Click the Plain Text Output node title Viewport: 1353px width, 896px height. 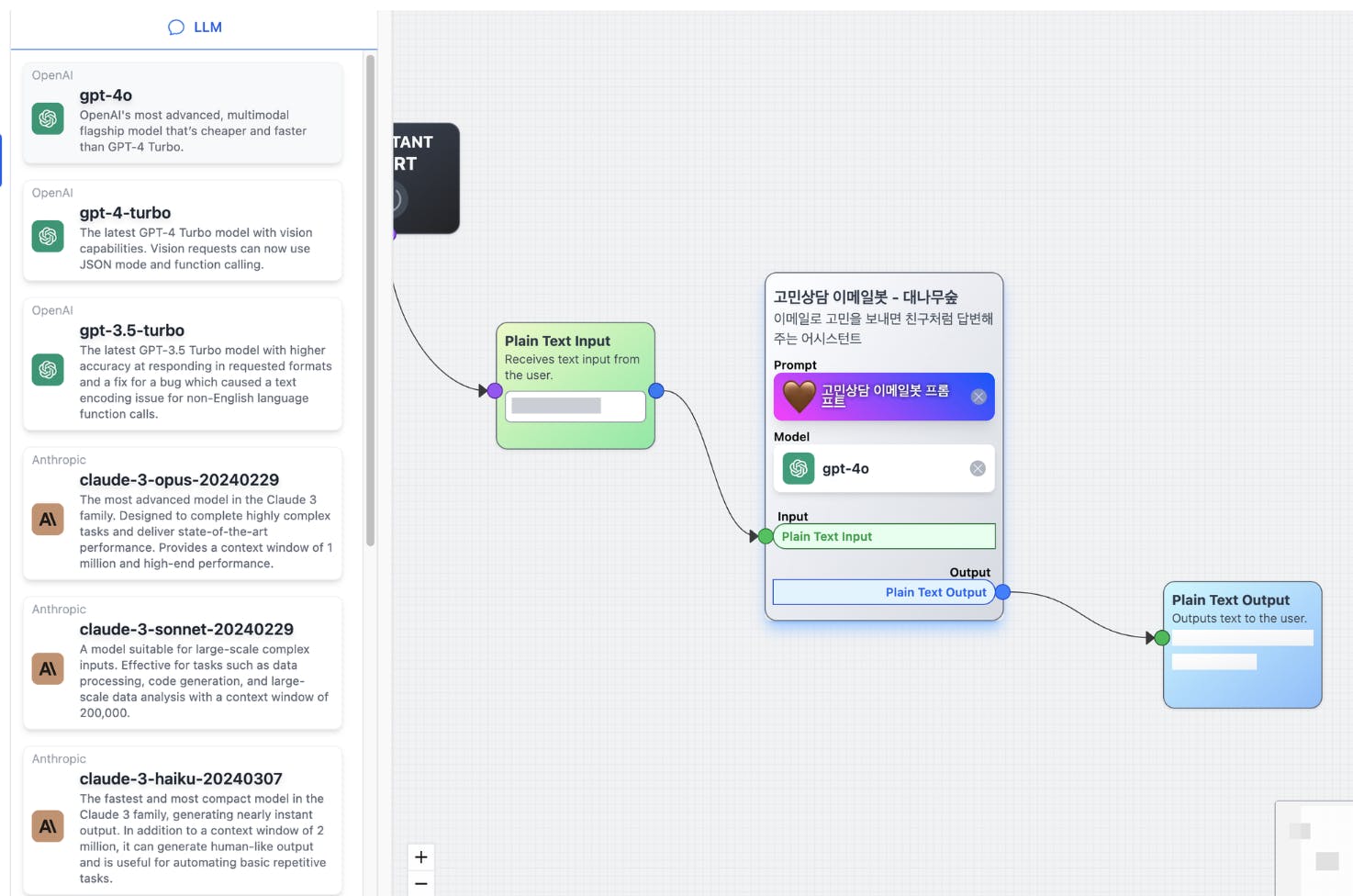pos(1230,599)
